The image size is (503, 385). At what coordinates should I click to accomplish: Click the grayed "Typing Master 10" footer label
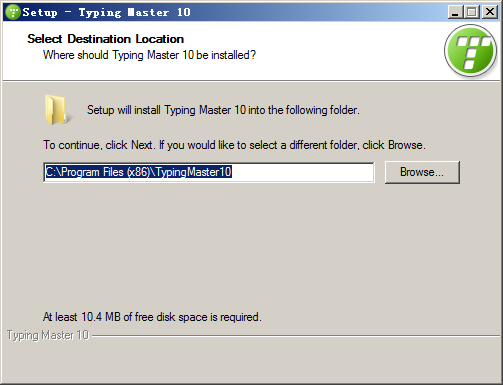[48, 335]
